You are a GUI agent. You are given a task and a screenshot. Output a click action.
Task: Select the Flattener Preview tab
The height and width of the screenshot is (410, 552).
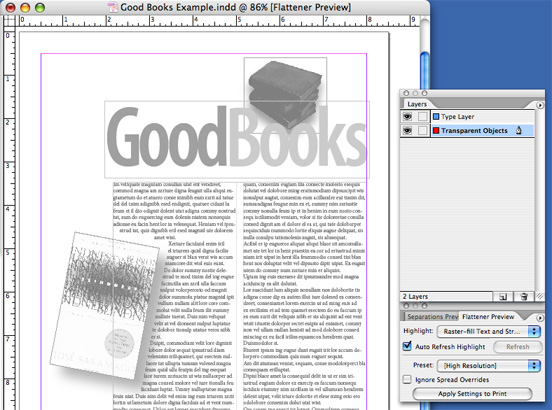pyautogui.click(x=488, y=317)
